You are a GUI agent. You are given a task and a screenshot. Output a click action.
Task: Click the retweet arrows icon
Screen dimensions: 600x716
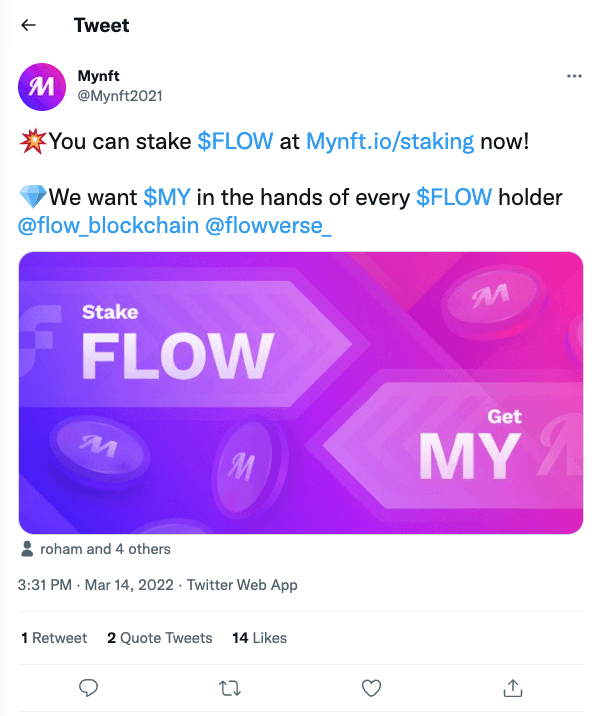[230, 687]
